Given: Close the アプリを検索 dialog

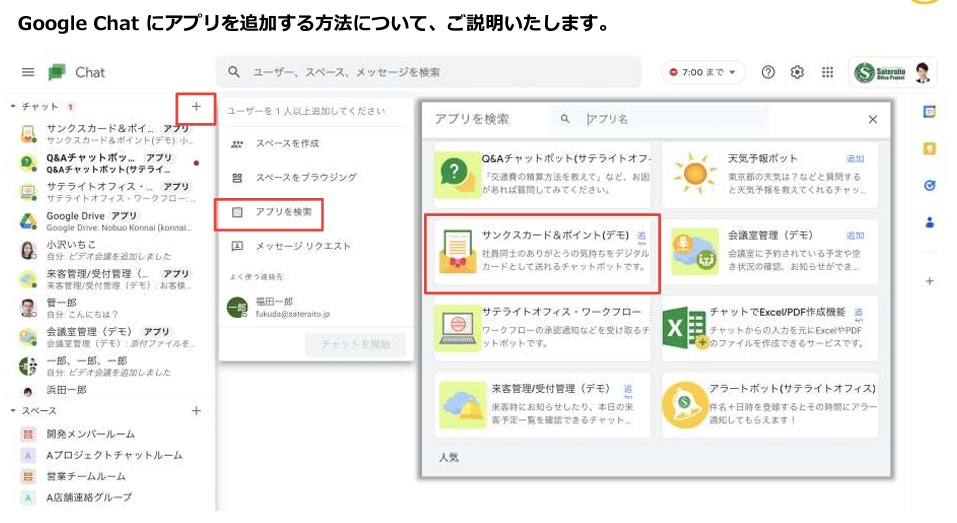Looking at the screenshot, I should 873,119.
